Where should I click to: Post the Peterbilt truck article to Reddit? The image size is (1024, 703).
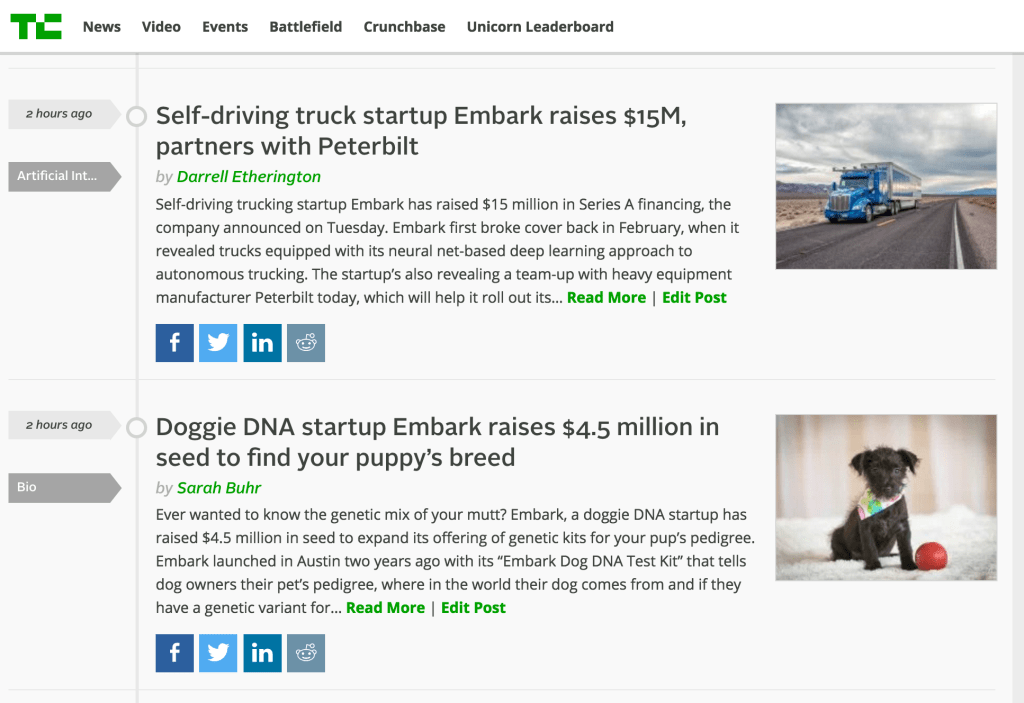tap(306, 343)
